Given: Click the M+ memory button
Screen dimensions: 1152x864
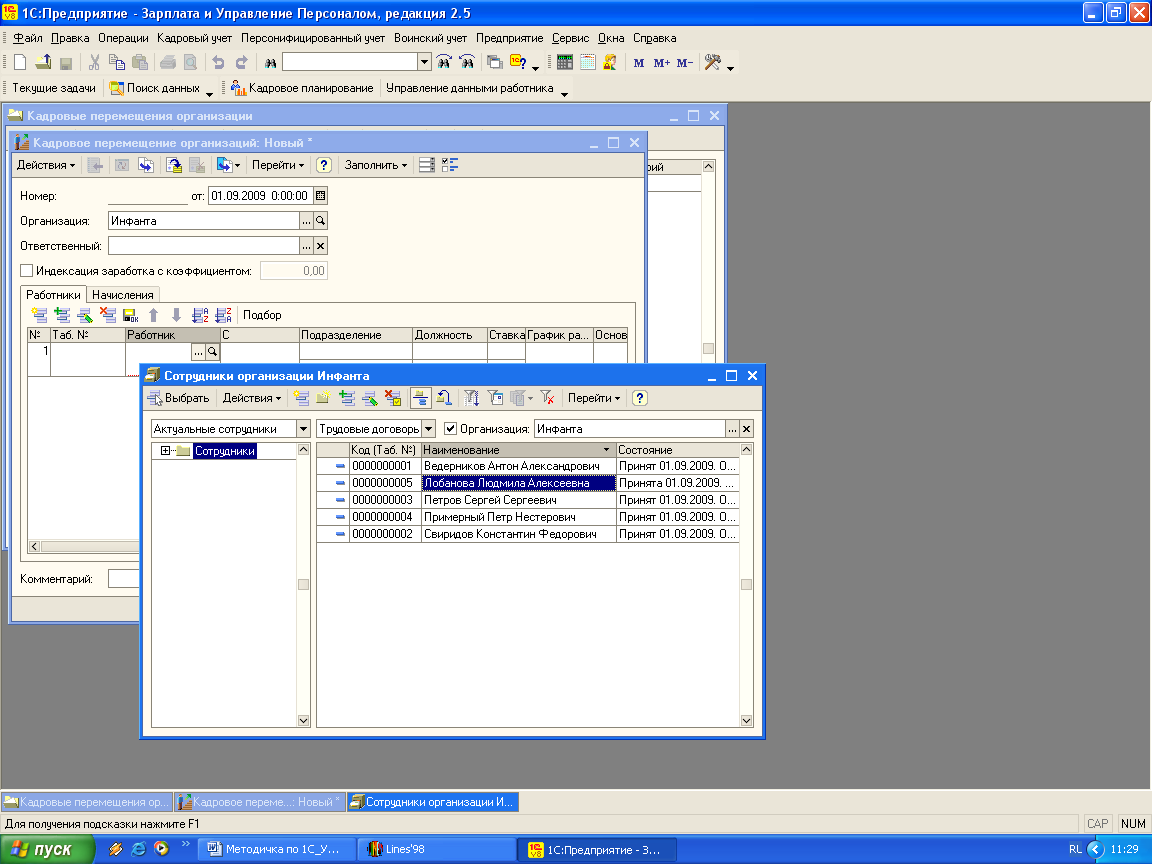Looking at the screenshot, I should pyautogui.click(x=661, y=62).
